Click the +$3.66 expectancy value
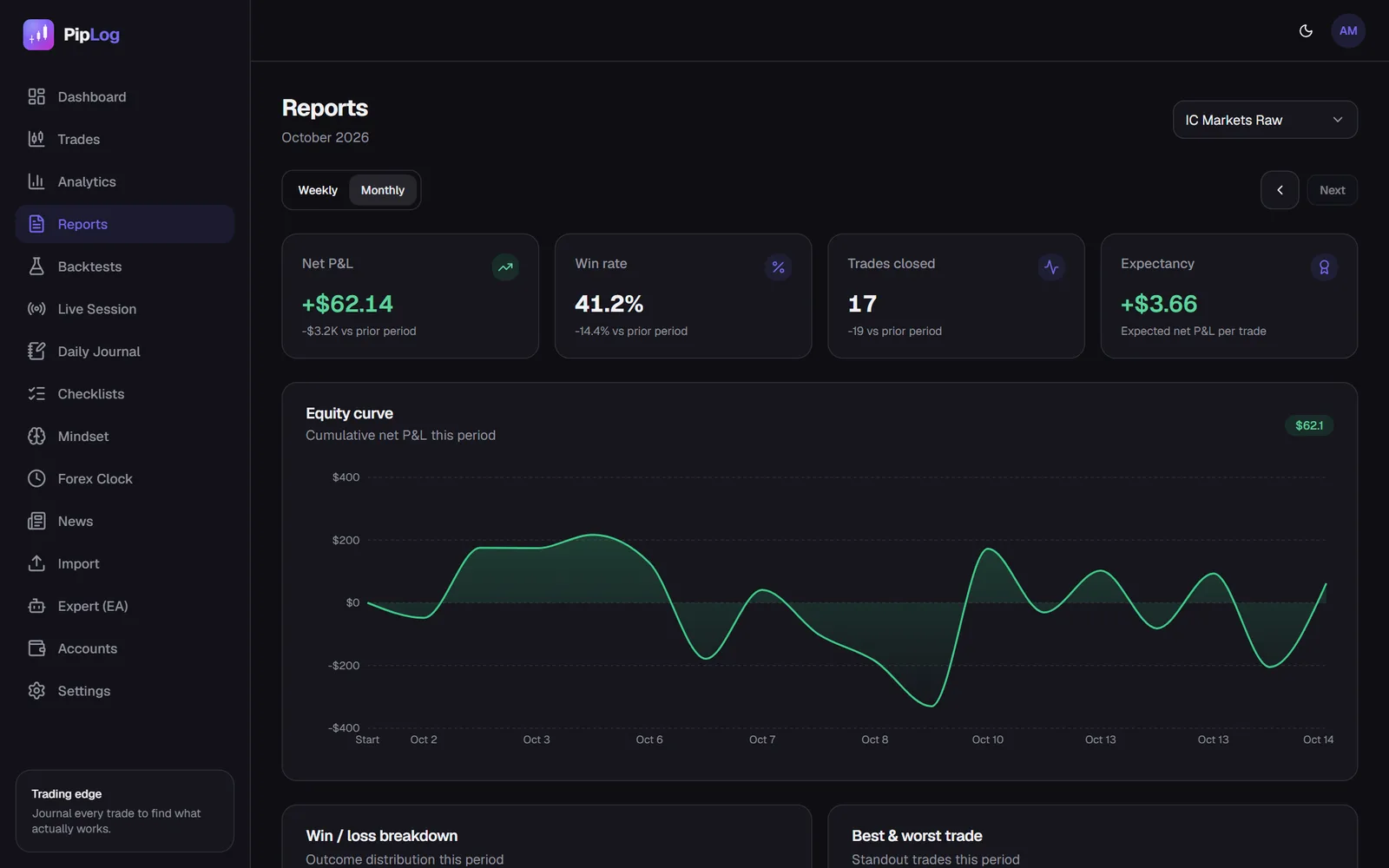Image resolution: width=1389 pixels, height=868 pixels. (1159, 304)
